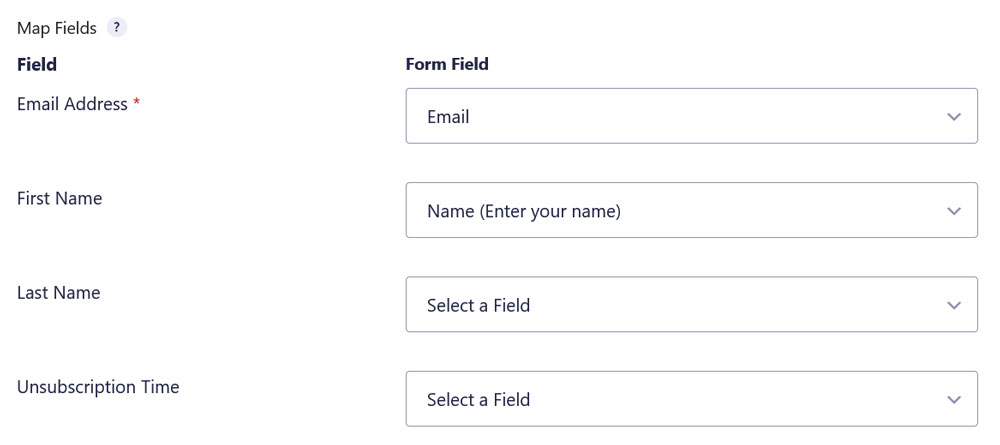Expand the Unsubscription Time Select a Field dropdown
The height and width of the screenshot is (445, 1000).
691,399
